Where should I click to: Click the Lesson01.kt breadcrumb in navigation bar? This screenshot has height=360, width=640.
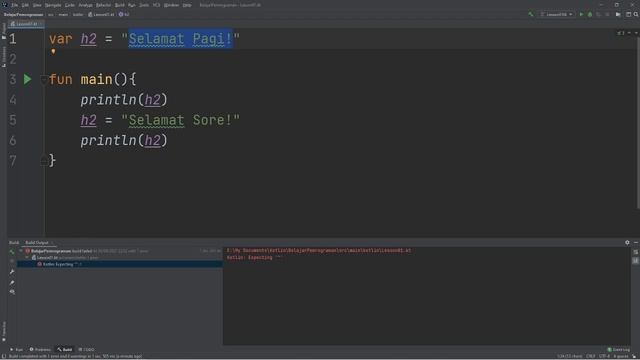[101, 14]
